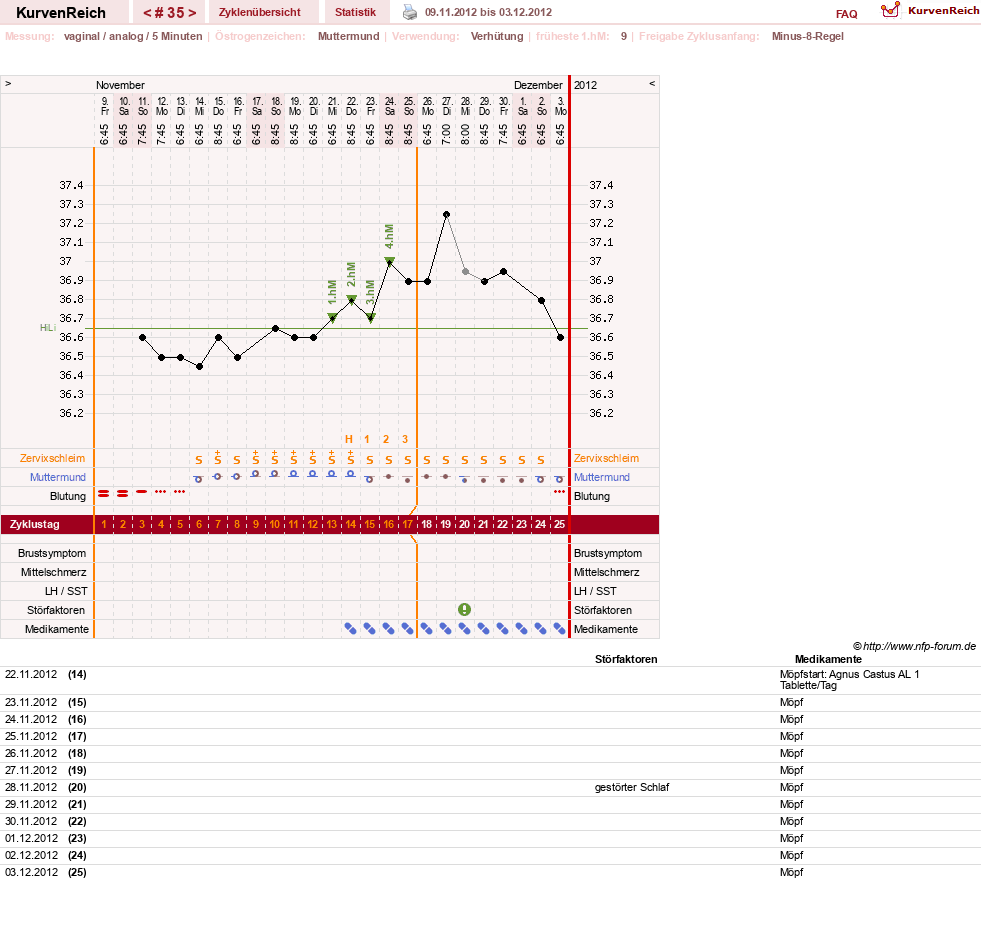Click cycle day 20 in Zyklustag row
This screenshot has width=981, height=932.
tap(464, 524)
